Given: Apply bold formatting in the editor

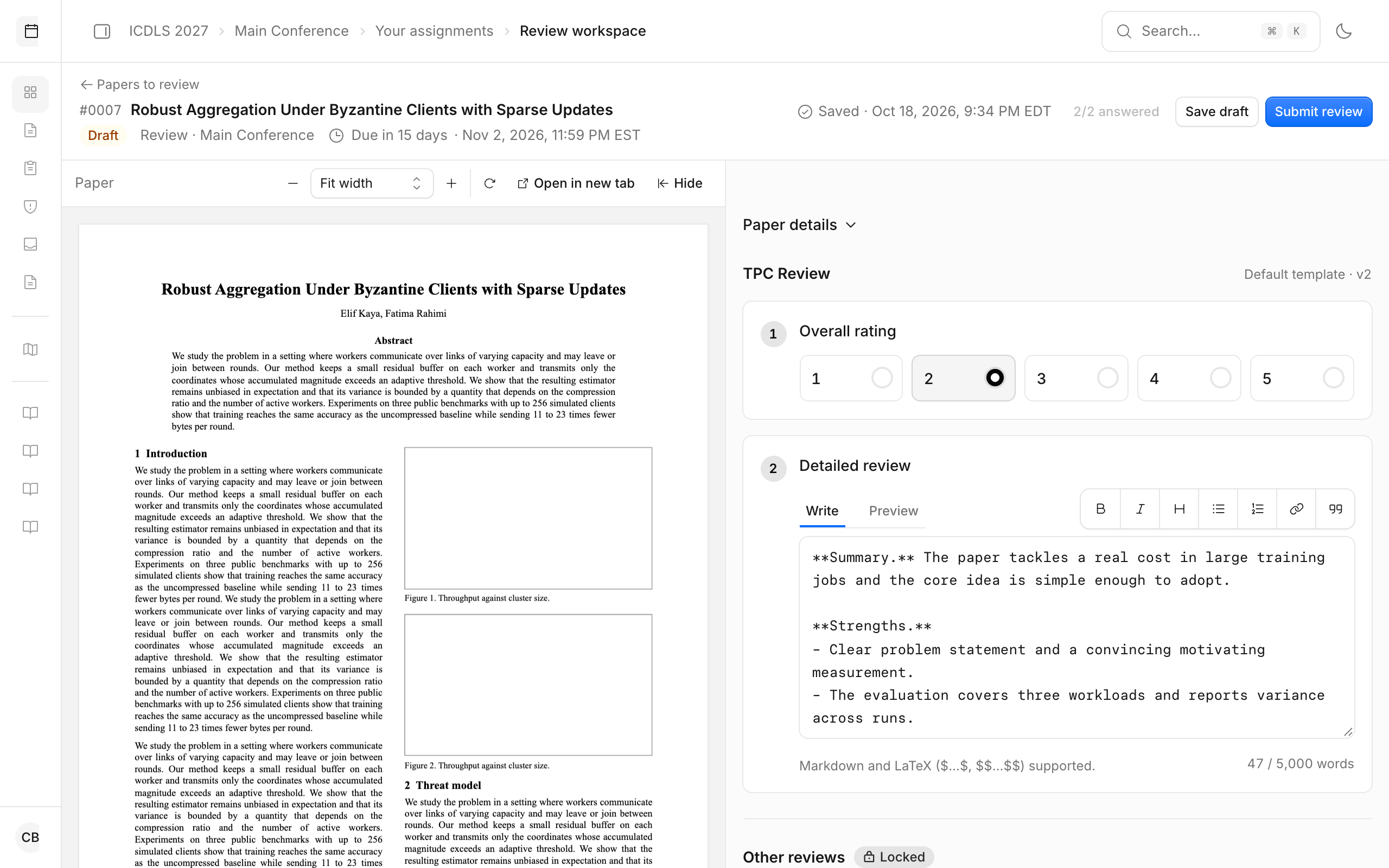Looking at the screenshot, I should [x=1100, y=509].
